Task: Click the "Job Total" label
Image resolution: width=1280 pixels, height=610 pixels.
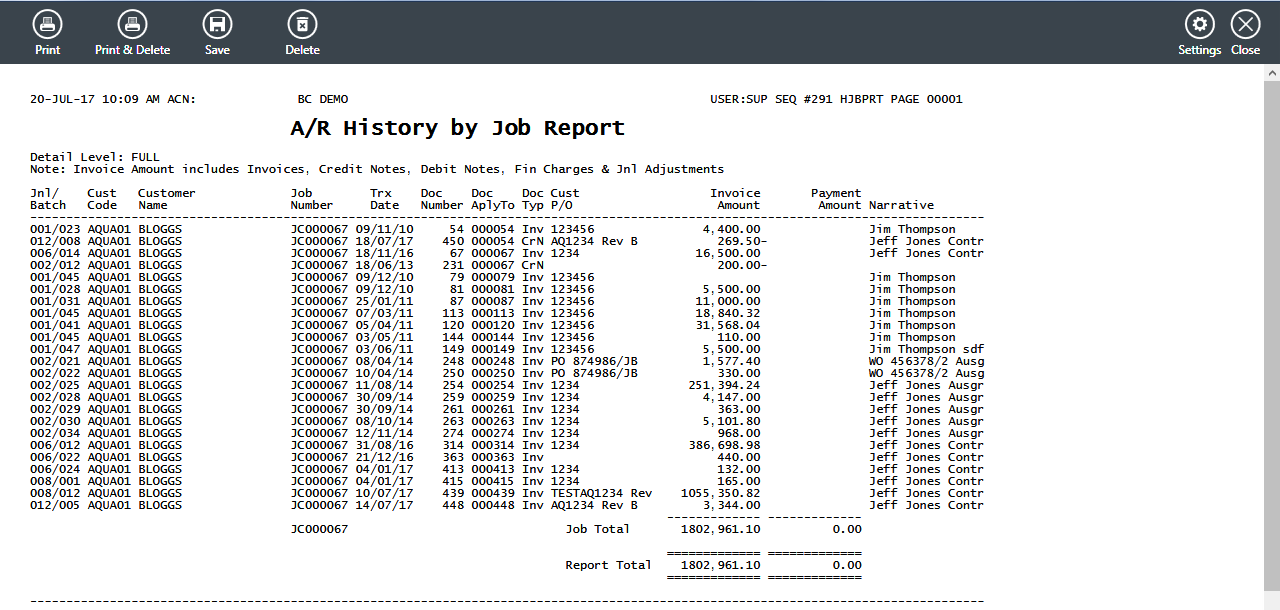Action: pos(598,529)
